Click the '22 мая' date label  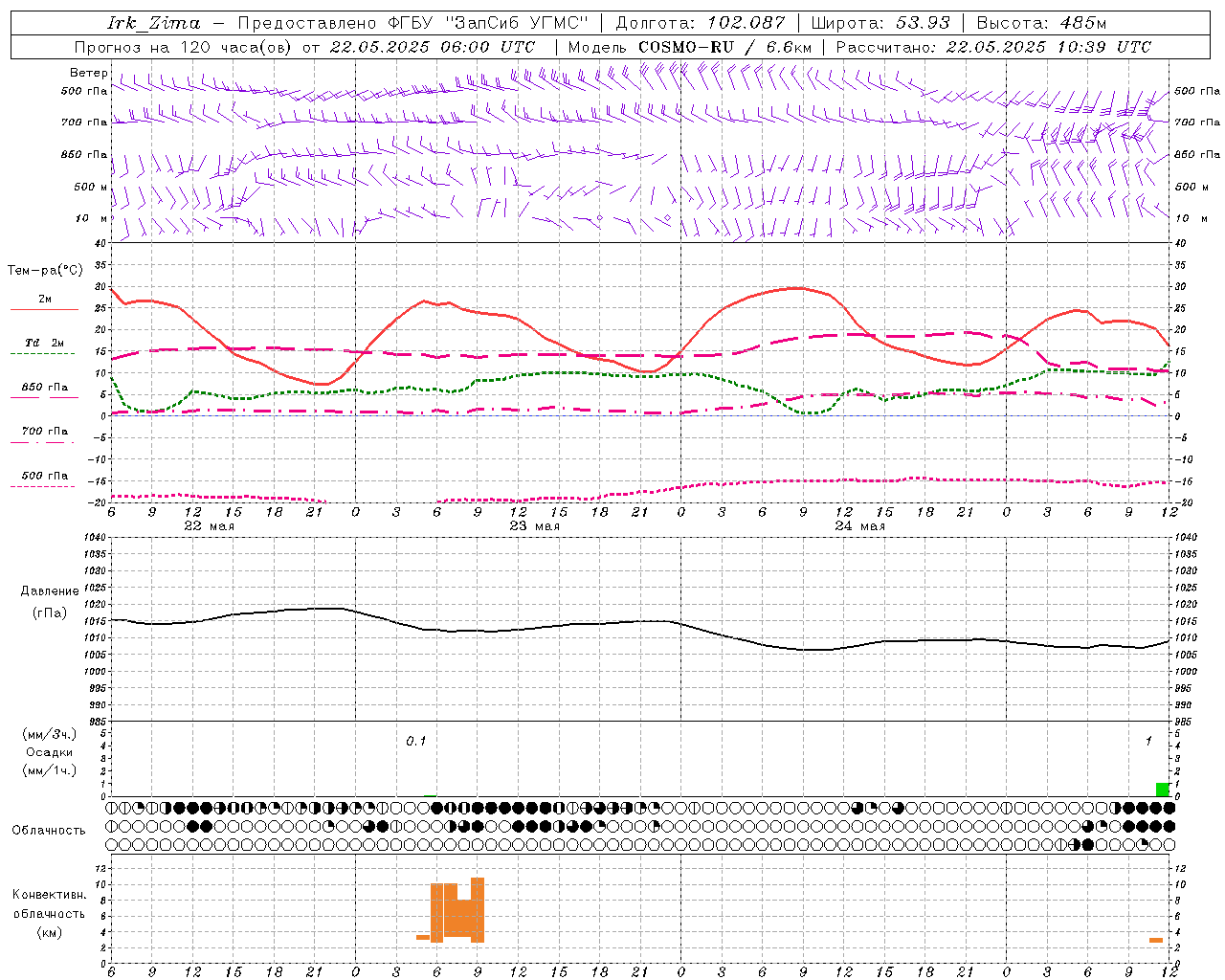209,525
